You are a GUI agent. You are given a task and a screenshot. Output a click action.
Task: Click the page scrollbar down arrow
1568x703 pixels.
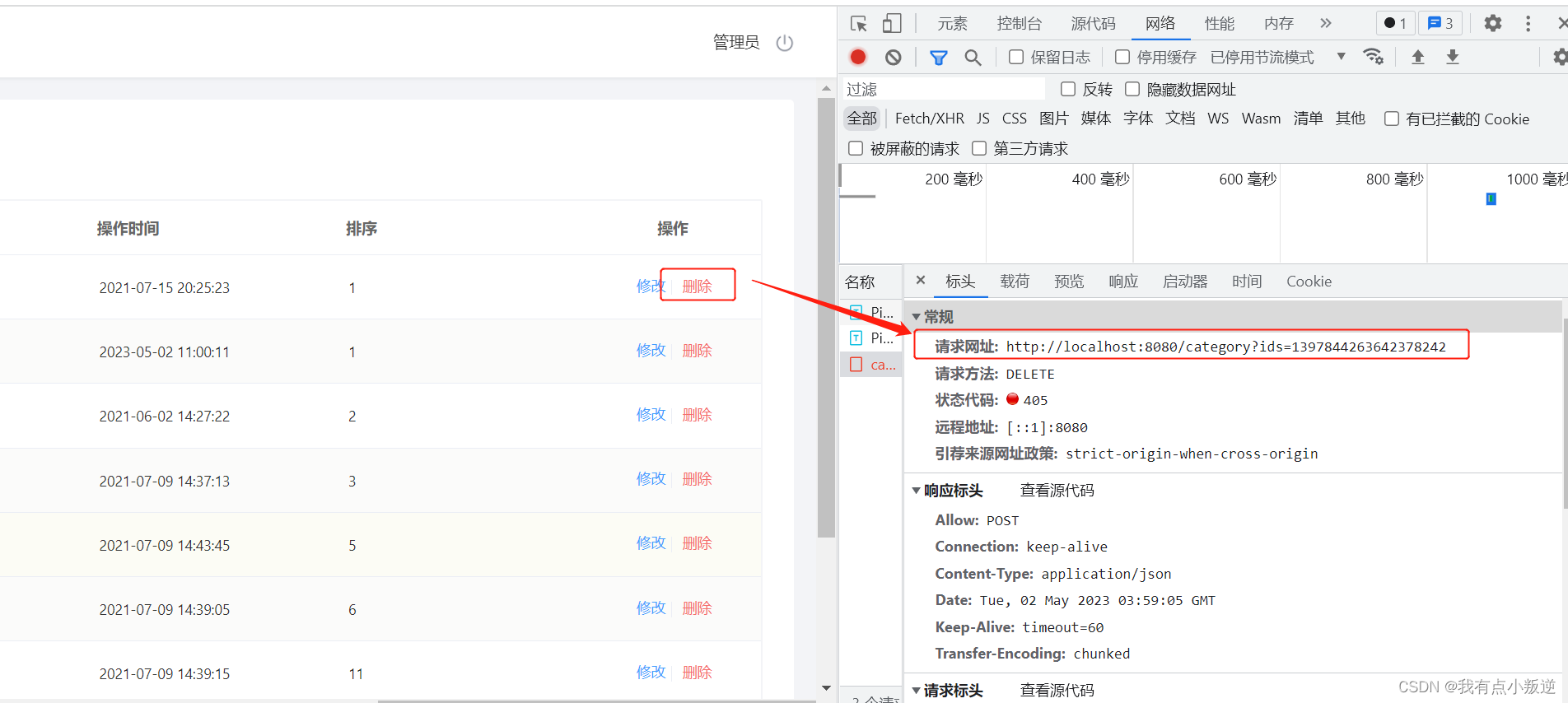(826, 688)
